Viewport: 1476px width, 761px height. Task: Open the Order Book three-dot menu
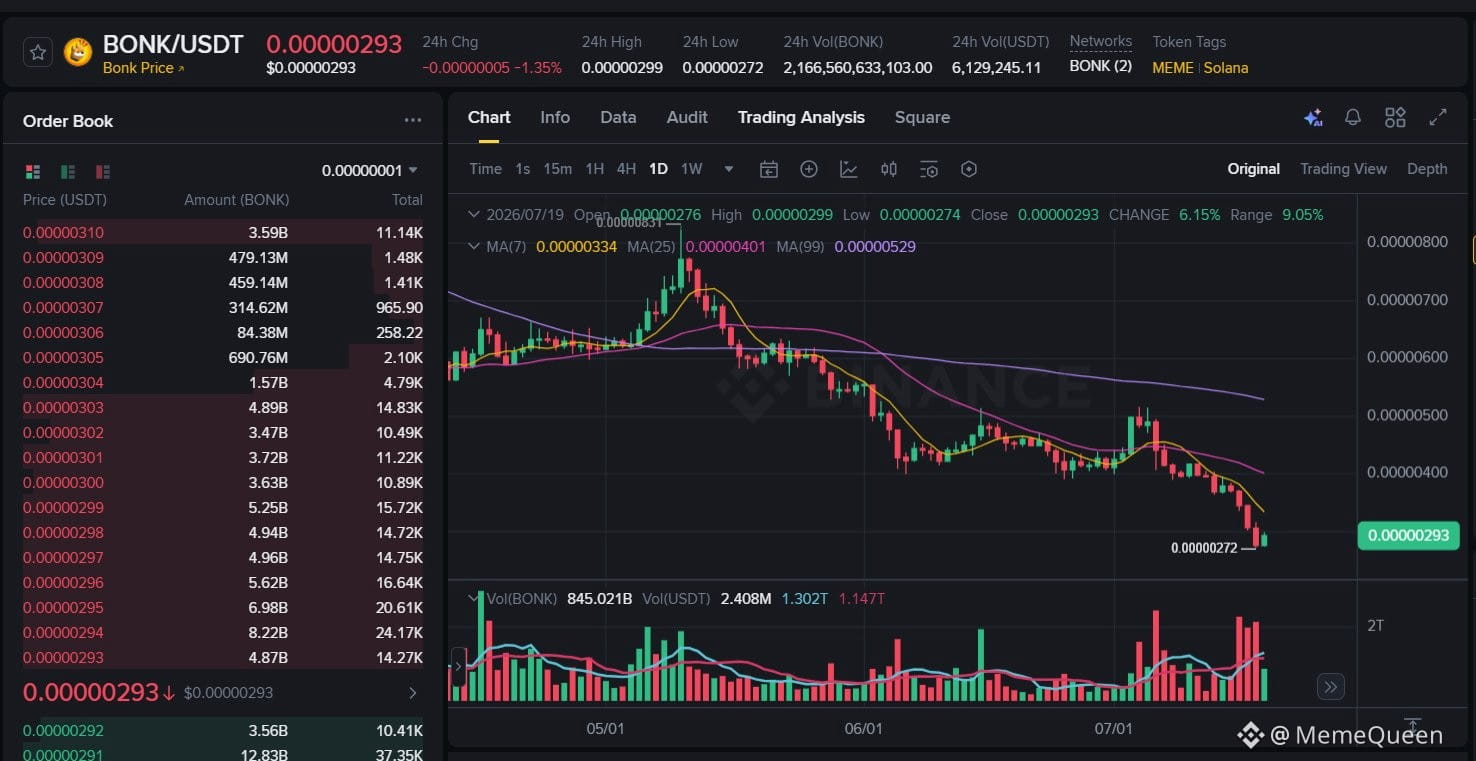click(413, 121)
